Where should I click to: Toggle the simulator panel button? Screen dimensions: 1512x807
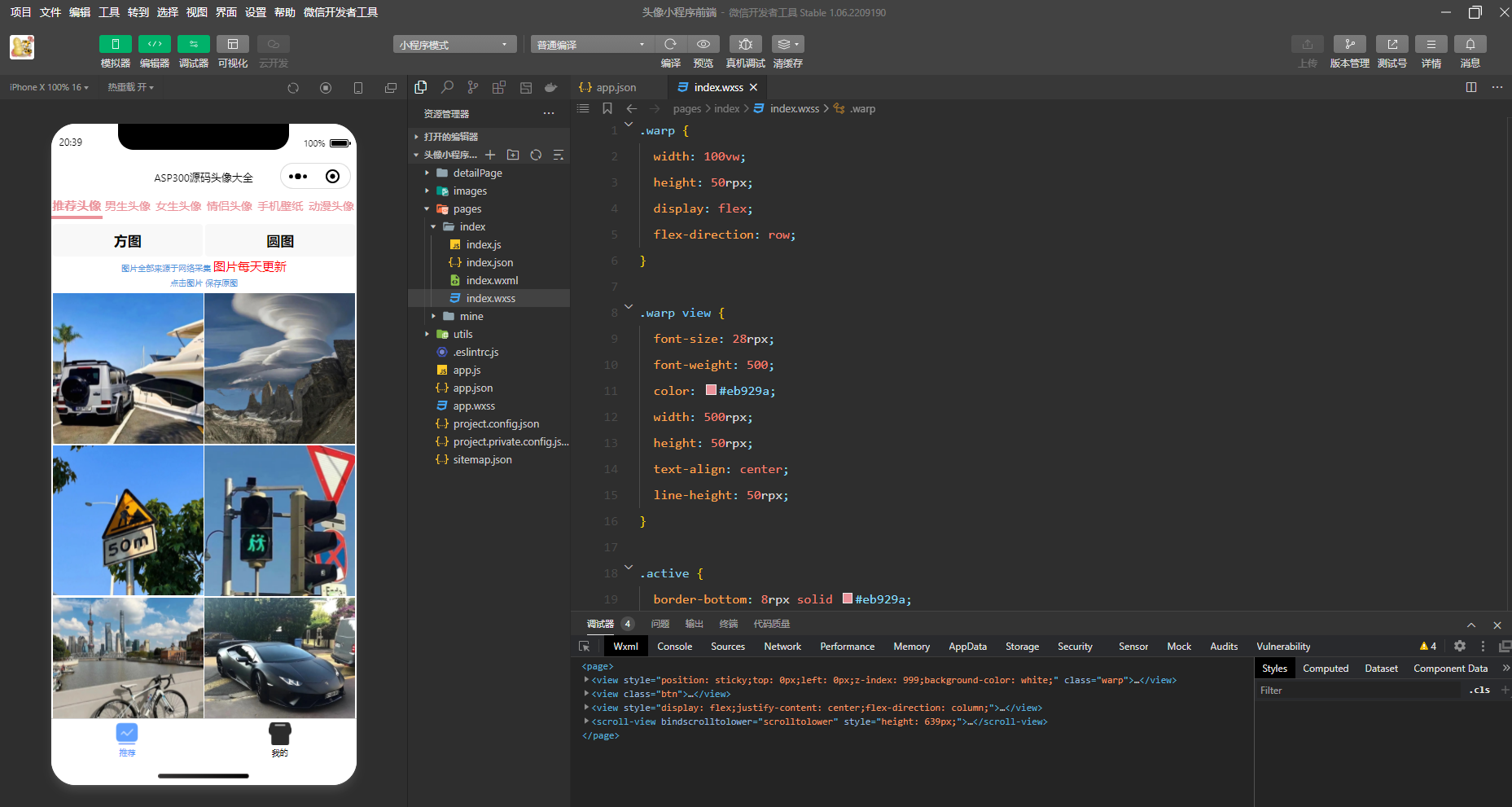pos(115,44)
